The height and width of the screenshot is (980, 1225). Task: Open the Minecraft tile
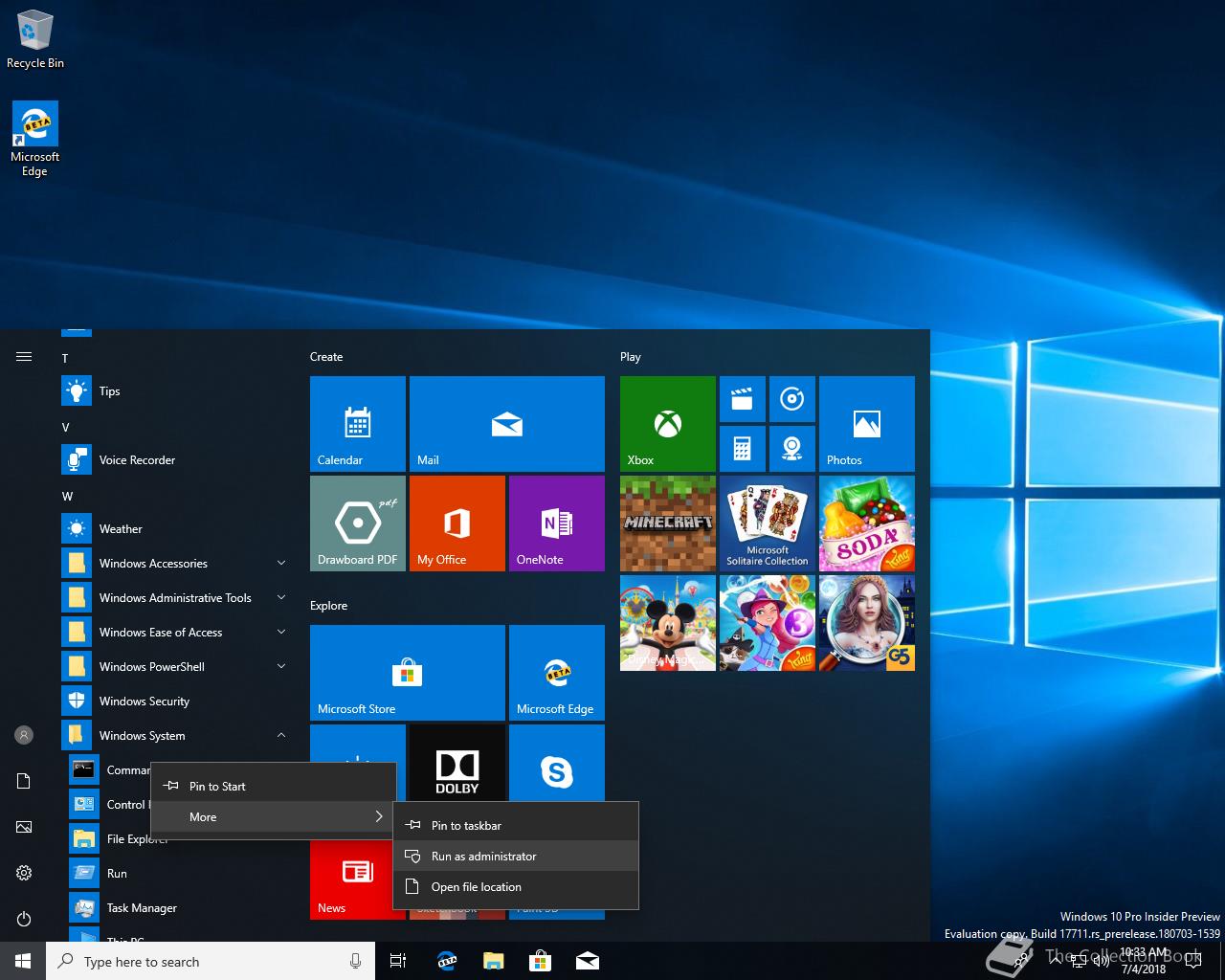[668, 523]
